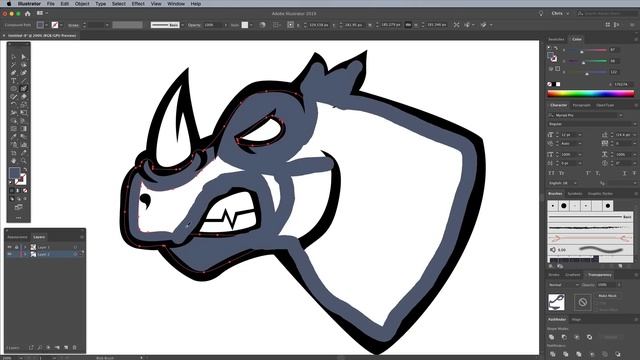Select the Pen tool
This screenshot has height=360, width=640.
13,73
